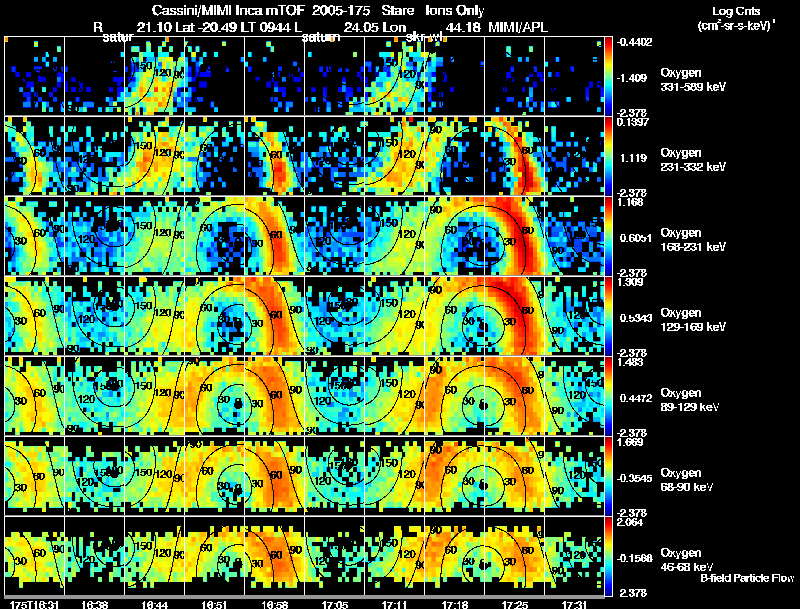The height and width of the screenshot is (609, 800).
Task: Click the 1.119 colorbar value
Action: tap(633, 158)
